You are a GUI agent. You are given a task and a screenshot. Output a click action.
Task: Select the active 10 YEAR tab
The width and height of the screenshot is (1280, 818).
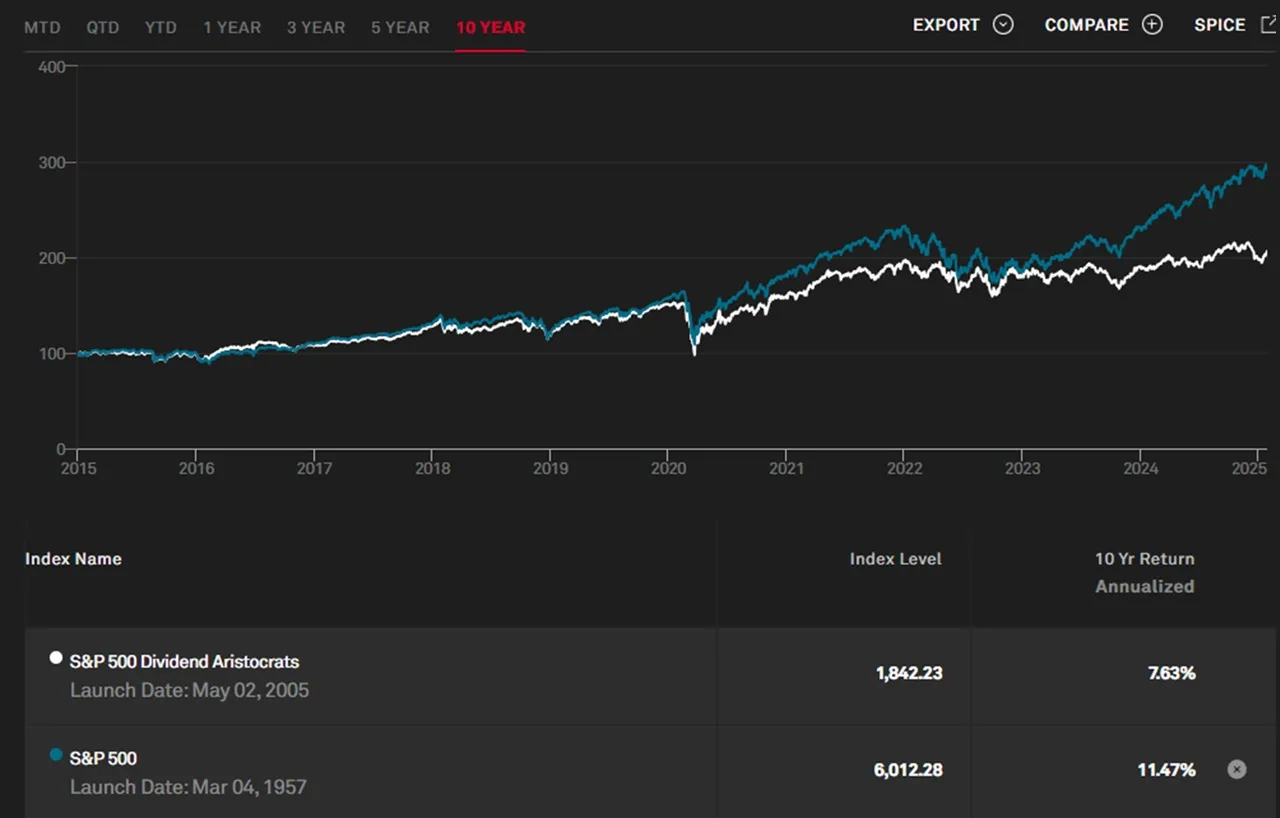[x=490, y=27]
